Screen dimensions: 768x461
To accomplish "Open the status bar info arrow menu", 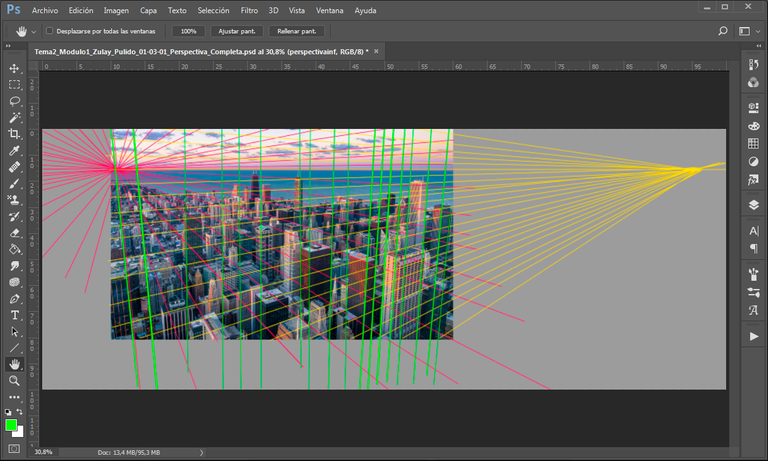I will click(x=201, y=453).
